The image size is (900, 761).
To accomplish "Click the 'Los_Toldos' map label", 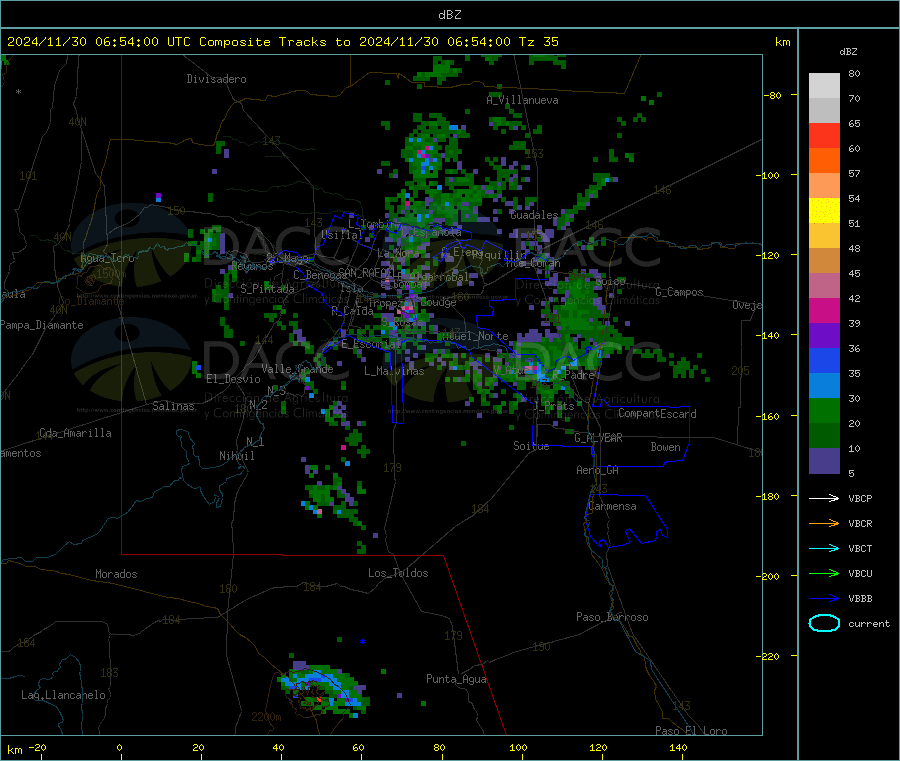I will pyautogui.click(x=398, y=573).
